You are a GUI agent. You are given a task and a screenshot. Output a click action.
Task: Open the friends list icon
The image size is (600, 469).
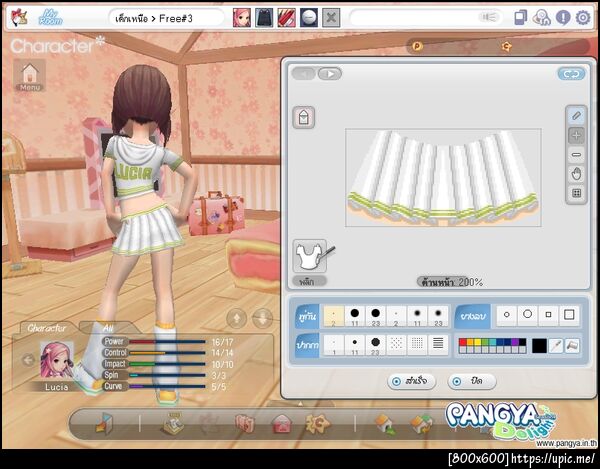tap(541, 18)
